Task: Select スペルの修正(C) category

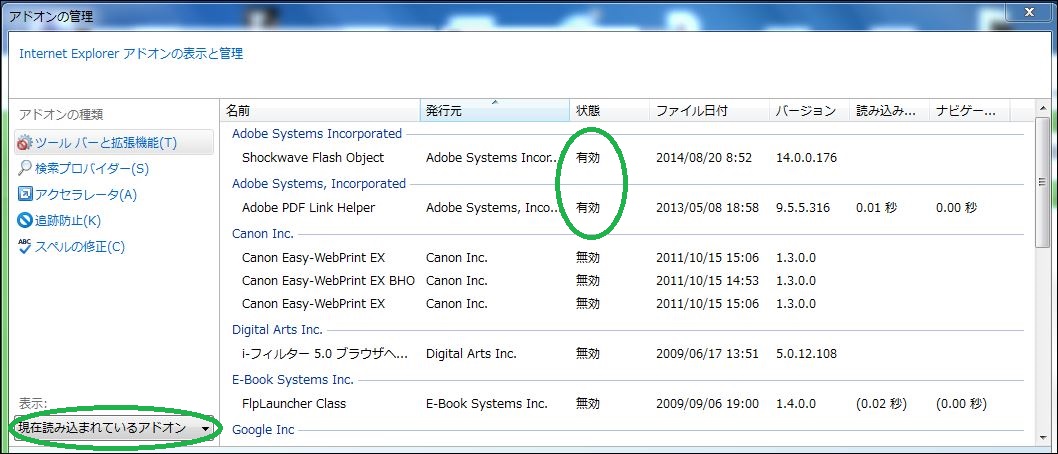Action: (80, 246)
